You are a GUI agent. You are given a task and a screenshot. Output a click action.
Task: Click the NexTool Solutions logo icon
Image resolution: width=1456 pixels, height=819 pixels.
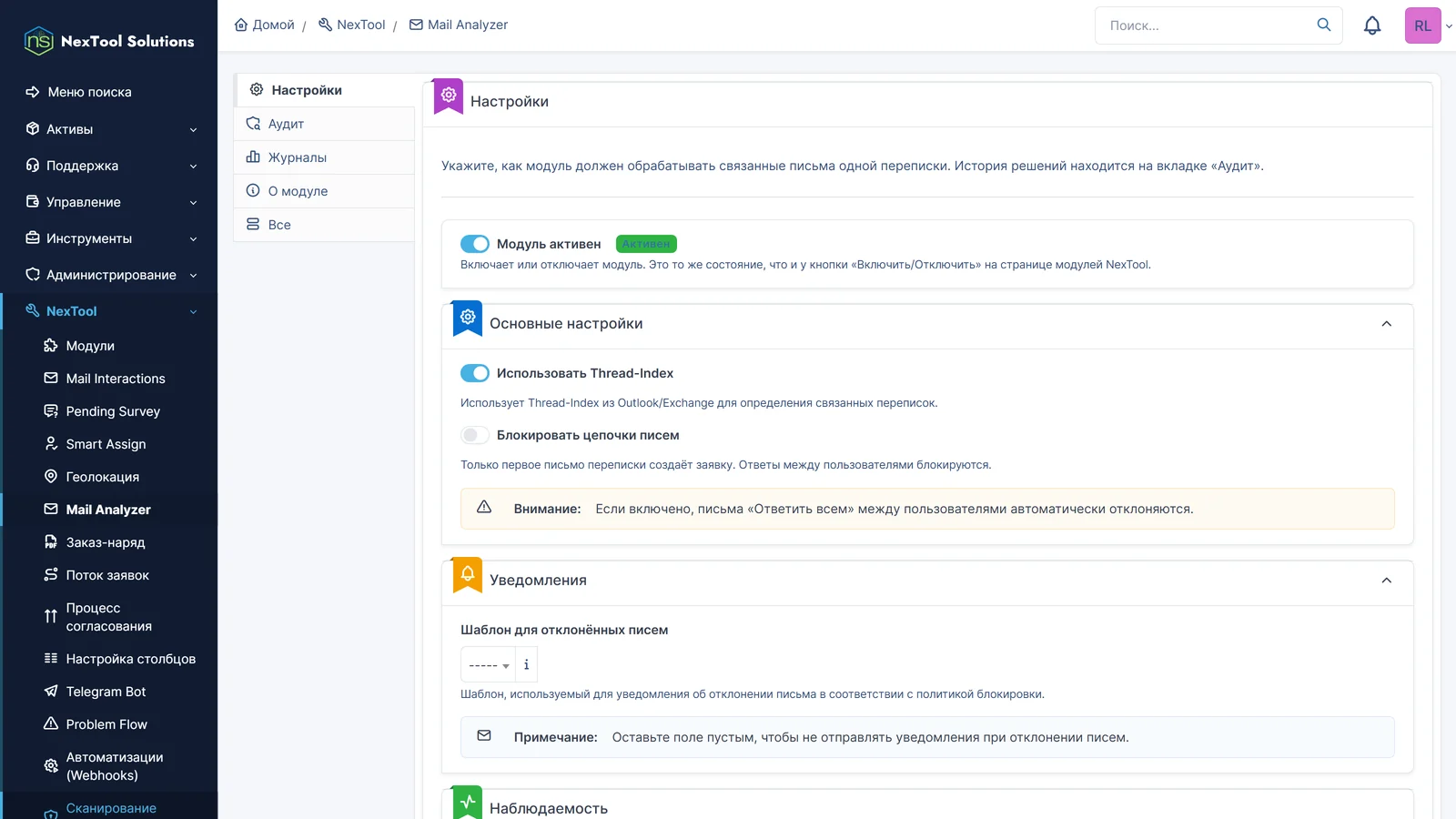(x=39, y=41)
